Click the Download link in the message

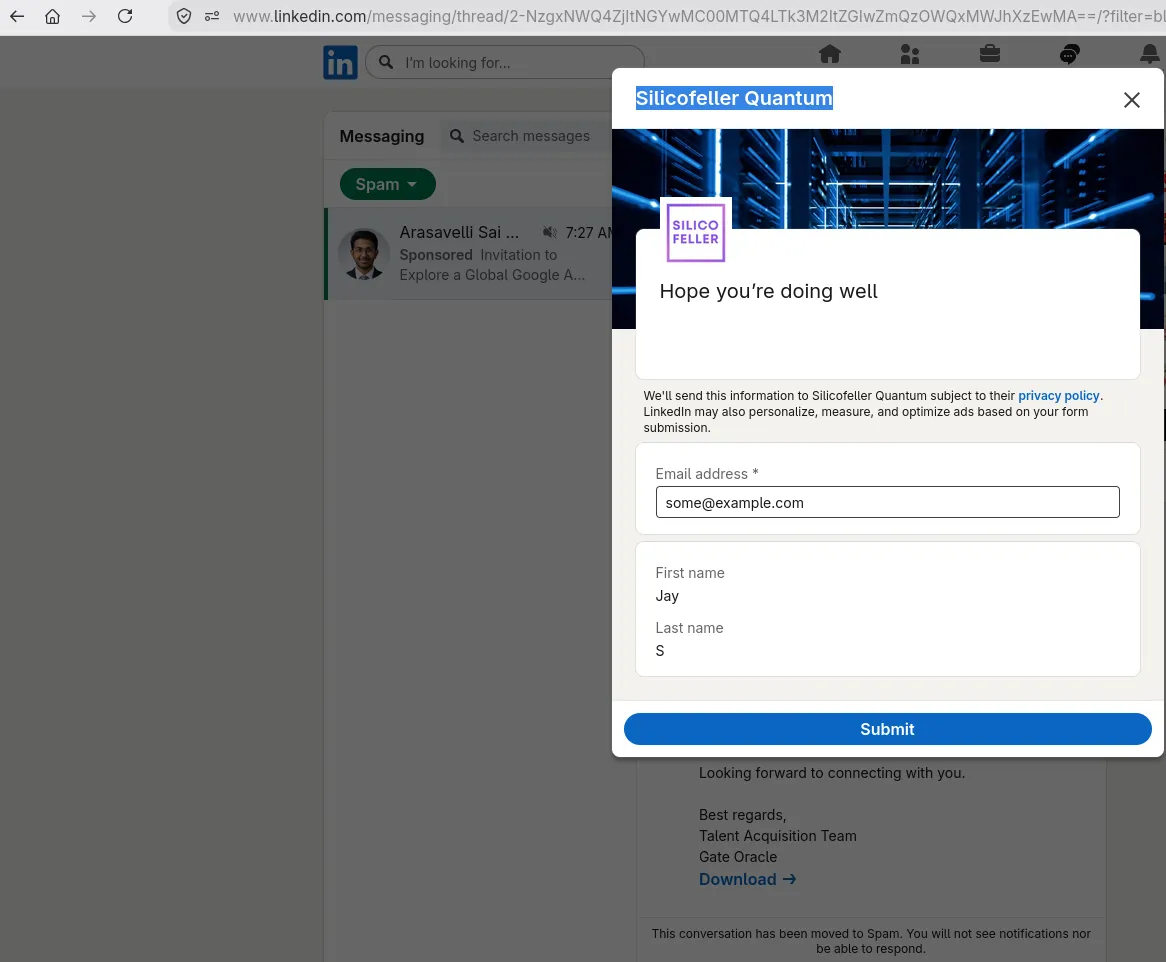747,879
